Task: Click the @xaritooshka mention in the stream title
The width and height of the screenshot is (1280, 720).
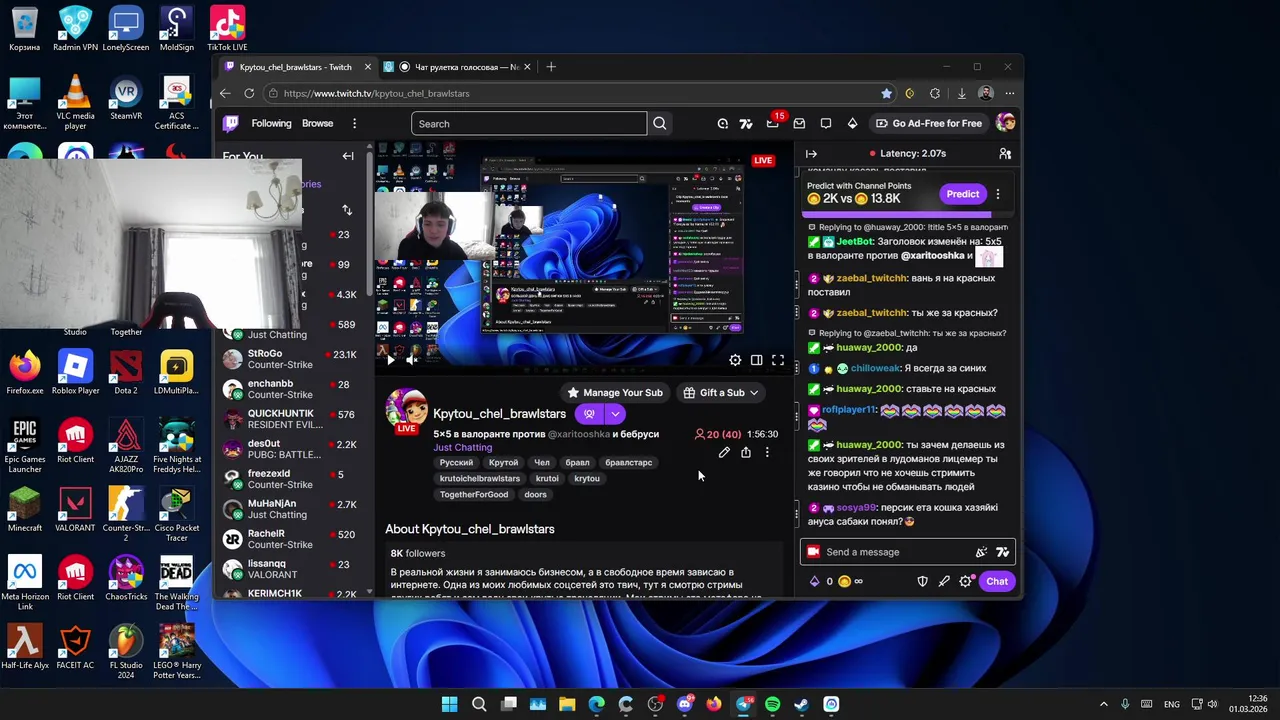Action: pyautogui.click(x=579, y=434)
